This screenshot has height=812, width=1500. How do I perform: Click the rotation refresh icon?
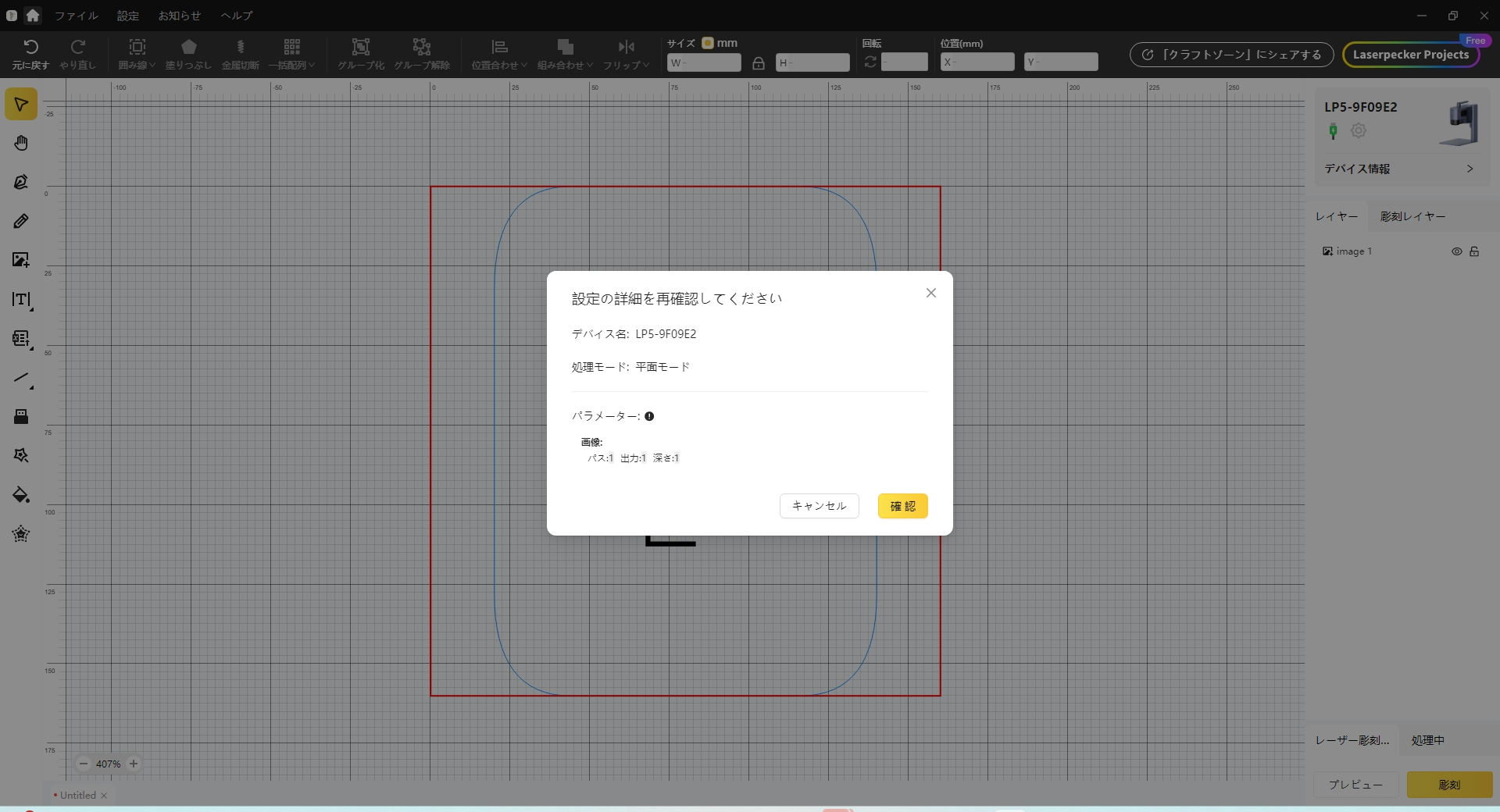870,62
